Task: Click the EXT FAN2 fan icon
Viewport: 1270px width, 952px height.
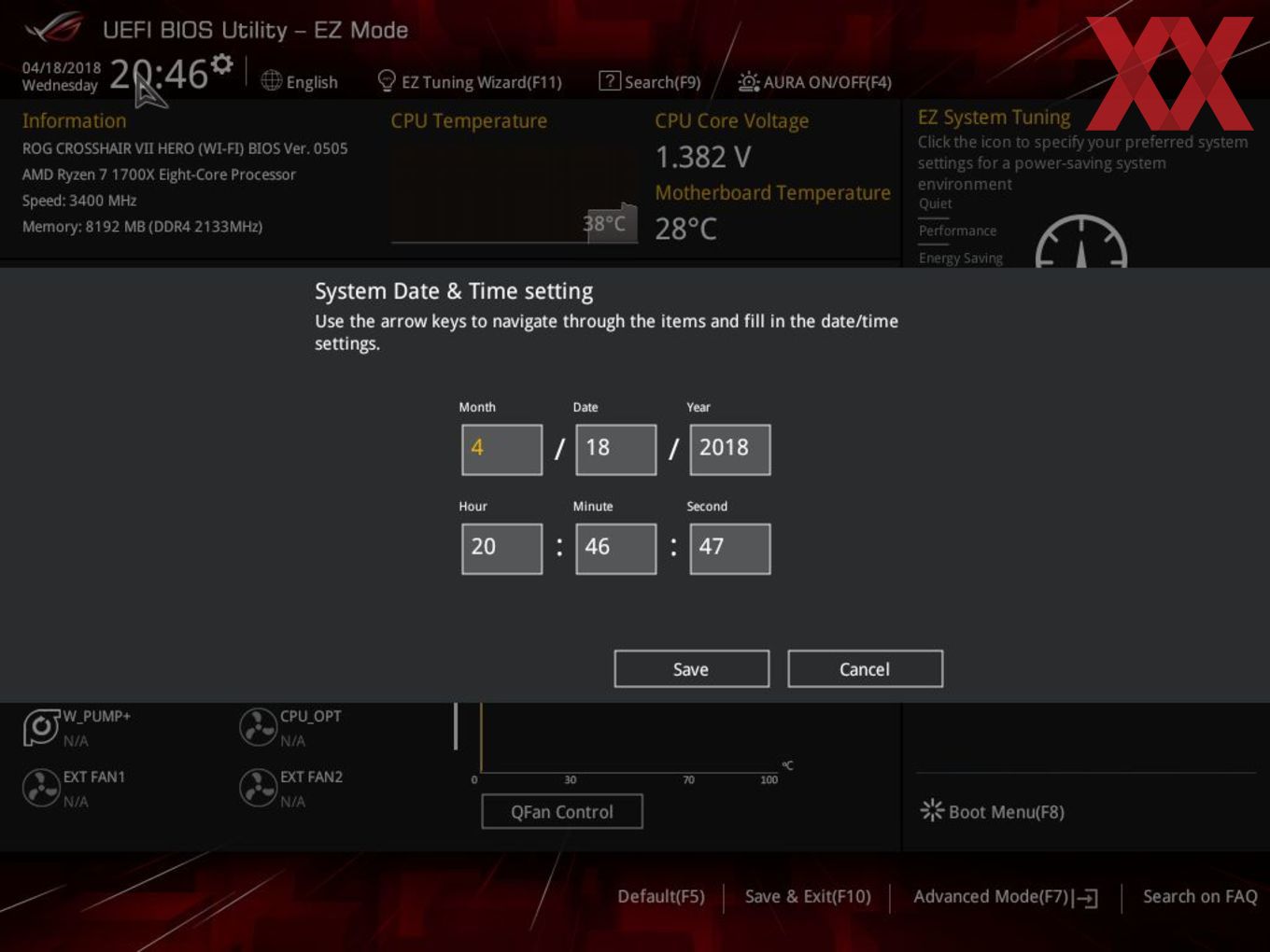Action: pyautogui.click(x=258, y=788)
